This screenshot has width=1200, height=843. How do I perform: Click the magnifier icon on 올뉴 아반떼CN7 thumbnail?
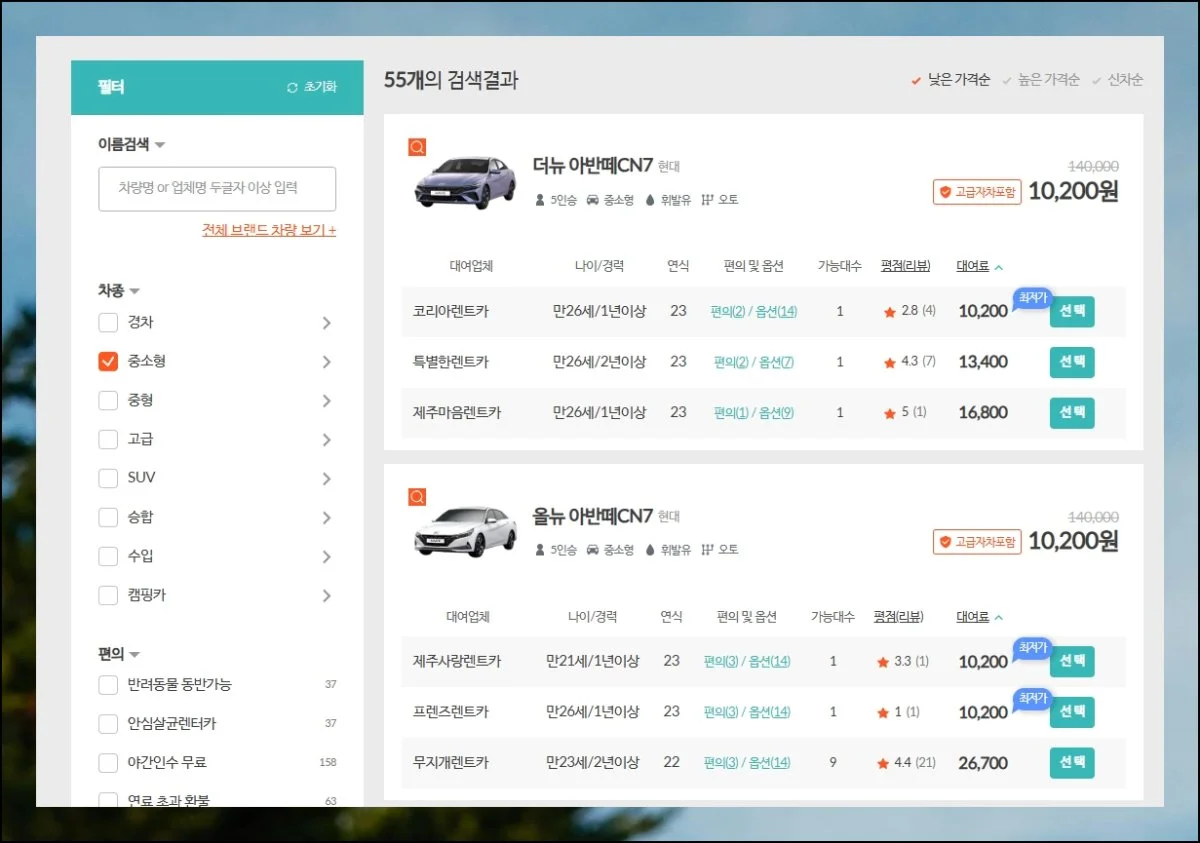click(x=417, y=496)
